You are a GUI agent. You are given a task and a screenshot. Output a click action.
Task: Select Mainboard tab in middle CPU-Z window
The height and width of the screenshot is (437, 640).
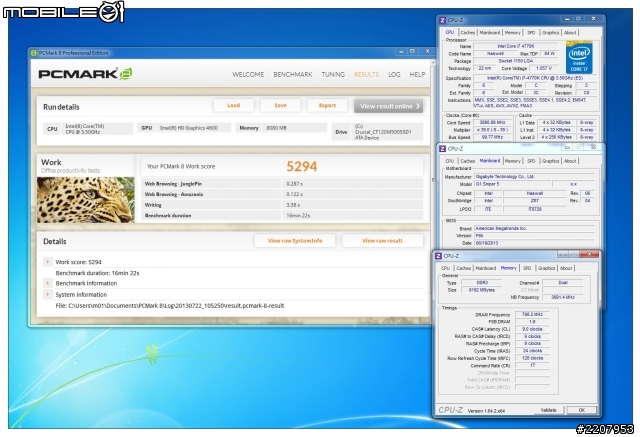click(490, 161)
